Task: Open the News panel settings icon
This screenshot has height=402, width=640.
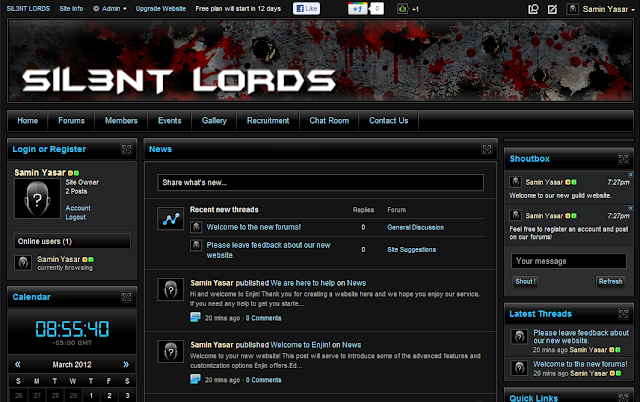Action: (487, 149)
